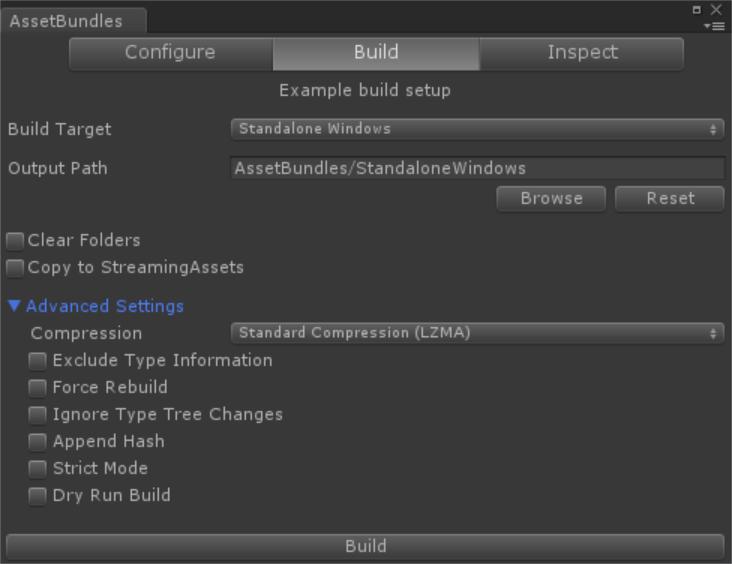Image resolution: width=732 pixels, height=564 pixels.
Task: Switch to the Inspect tab
Action: [582, 53]
